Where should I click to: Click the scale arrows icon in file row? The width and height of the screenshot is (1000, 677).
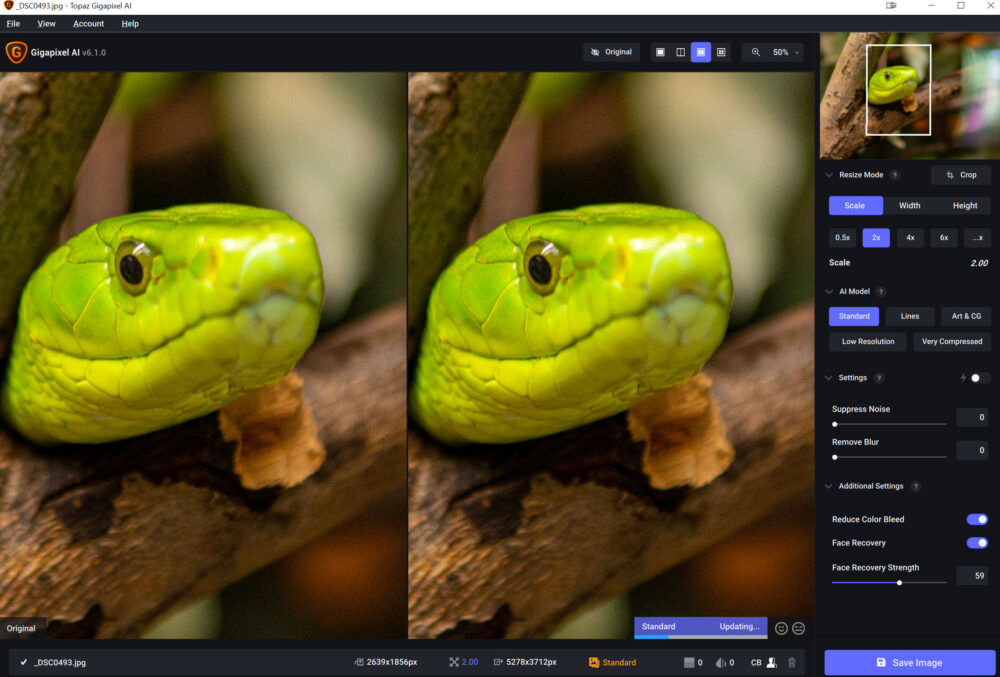coord(453,662)
